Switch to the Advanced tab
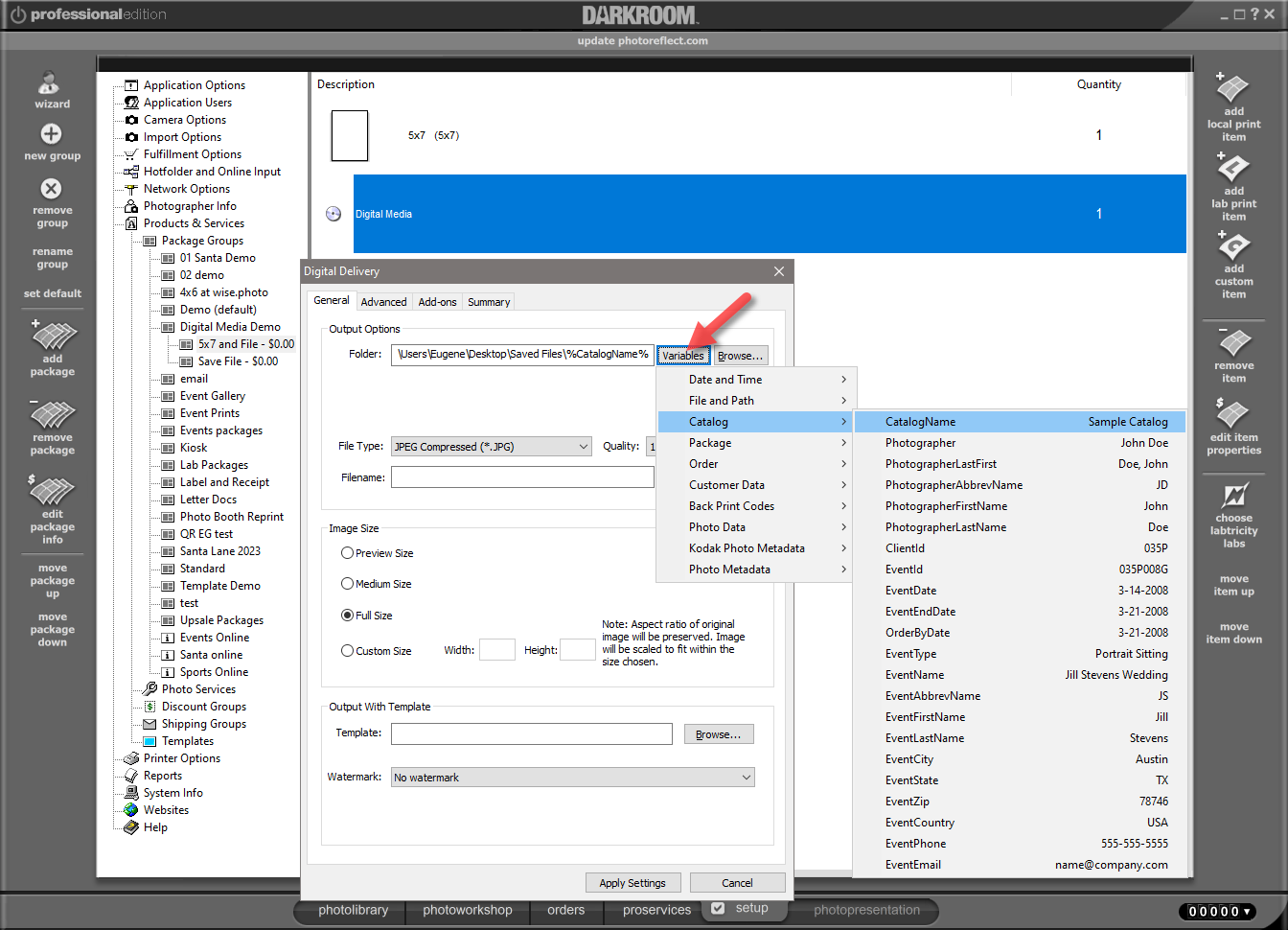This screenshot has width=1288, height=930. click(x=383, y=302)
